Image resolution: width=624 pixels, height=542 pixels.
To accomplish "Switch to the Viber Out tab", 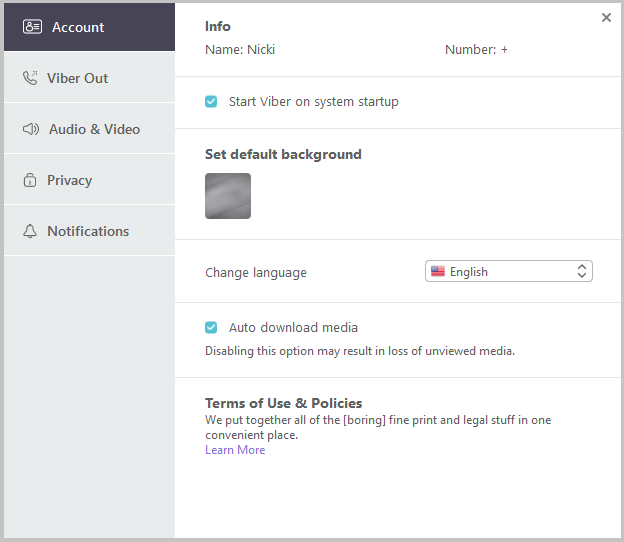I will coord(77,78).
